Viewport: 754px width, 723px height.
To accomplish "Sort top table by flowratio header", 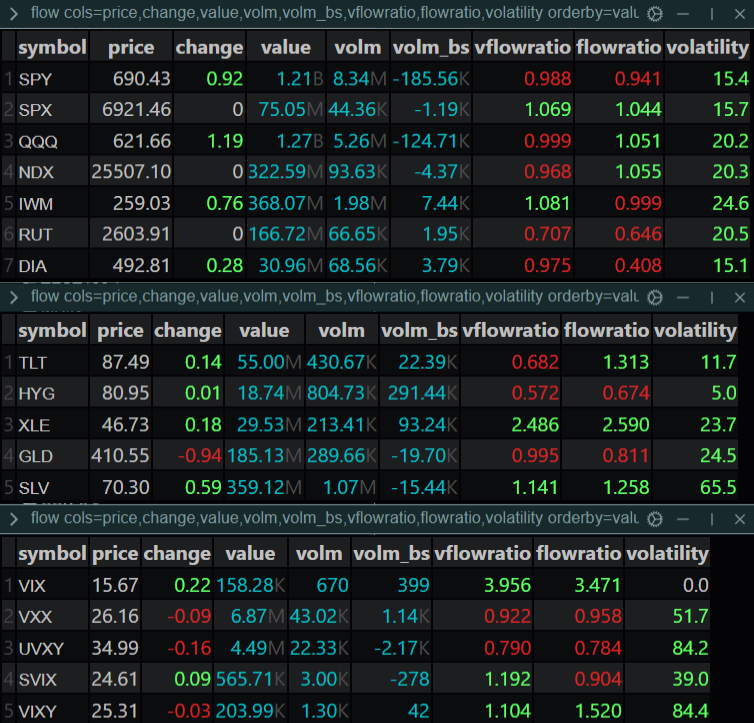I will pos(618,47).
